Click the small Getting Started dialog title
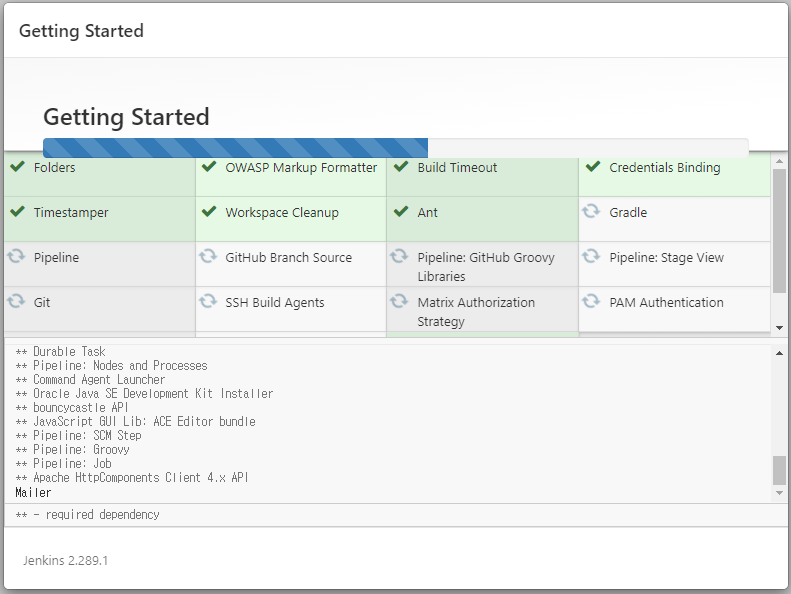Screen dimensions: 791x594 pos(81,31)
